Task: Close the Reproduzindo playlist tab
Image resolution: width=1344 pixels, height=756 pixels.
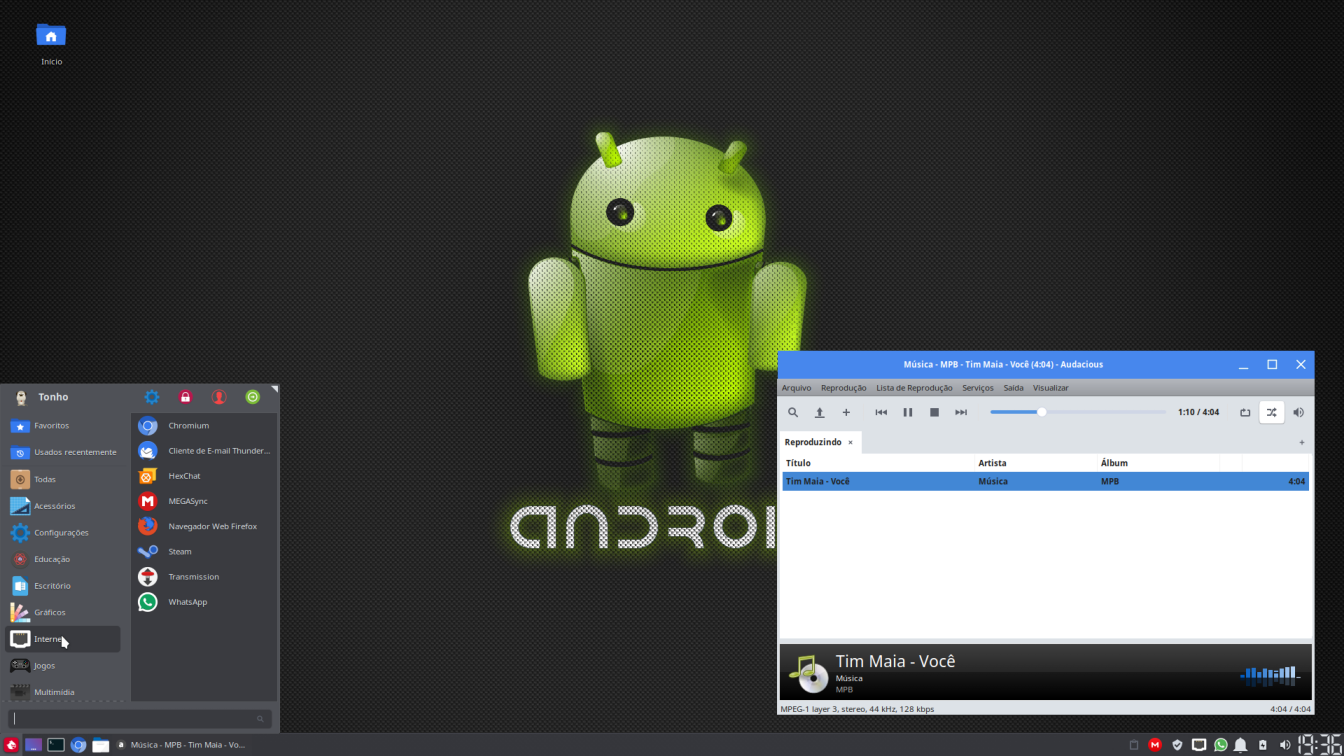Action: 851,442
